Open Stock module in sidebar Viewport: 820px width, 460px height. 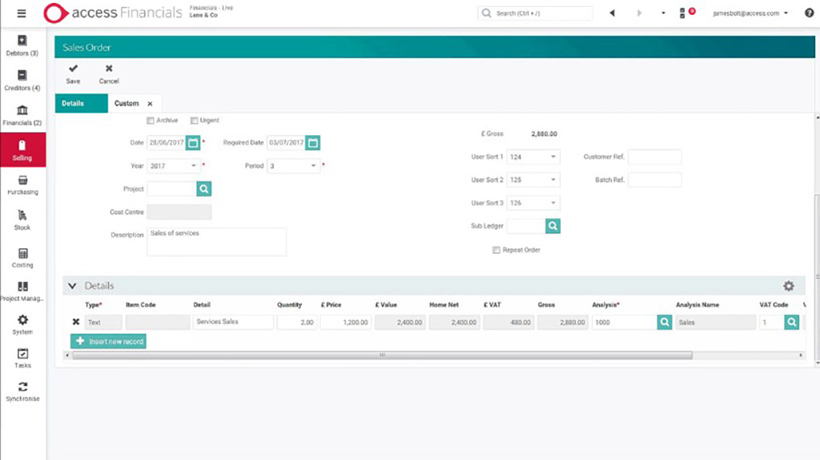click(x=22, y=220)
